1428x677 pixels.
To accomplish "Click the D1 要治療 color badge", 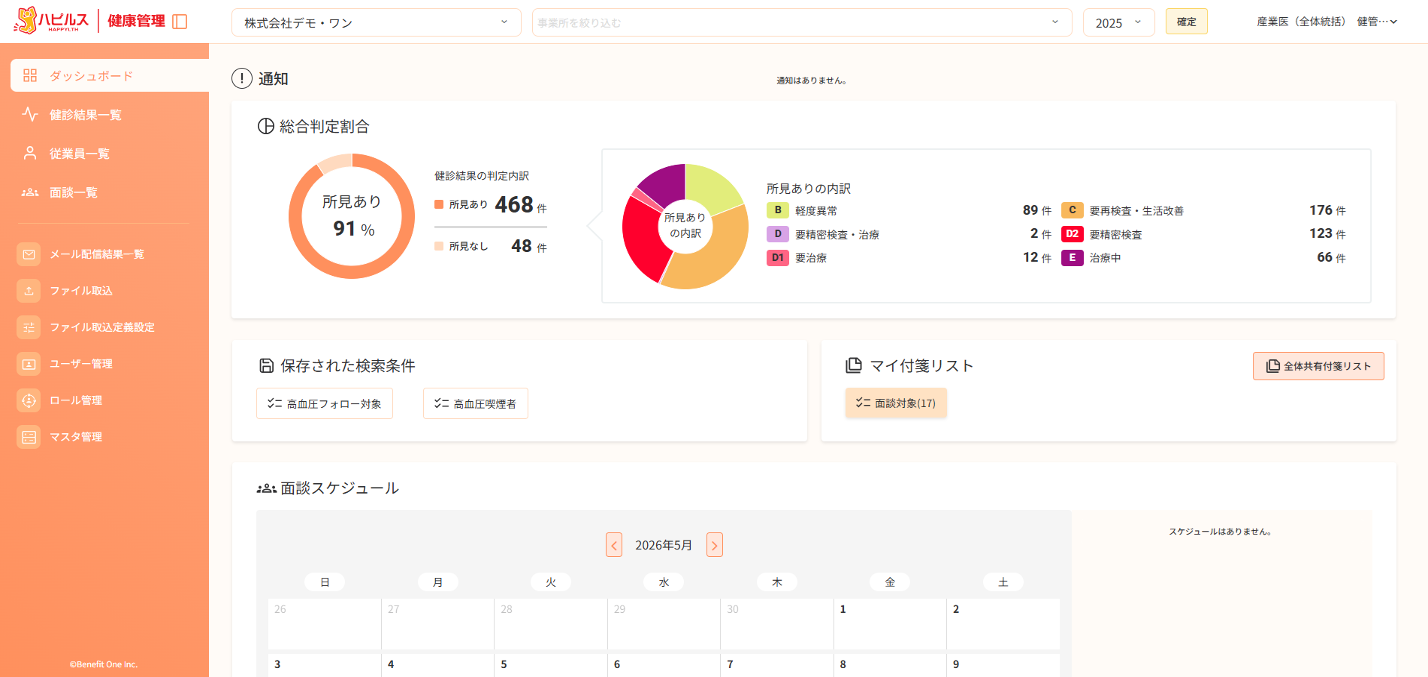I will point(778,258).
